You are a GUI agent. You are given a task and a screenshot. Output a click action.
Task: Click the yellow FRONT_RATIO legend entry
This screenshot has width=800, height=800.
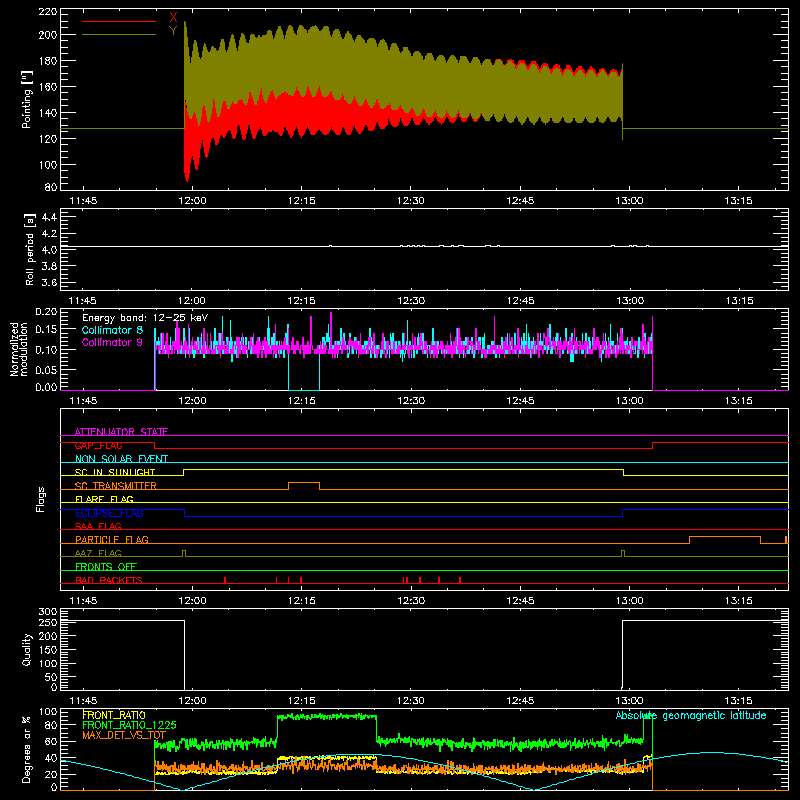point(114,715)
